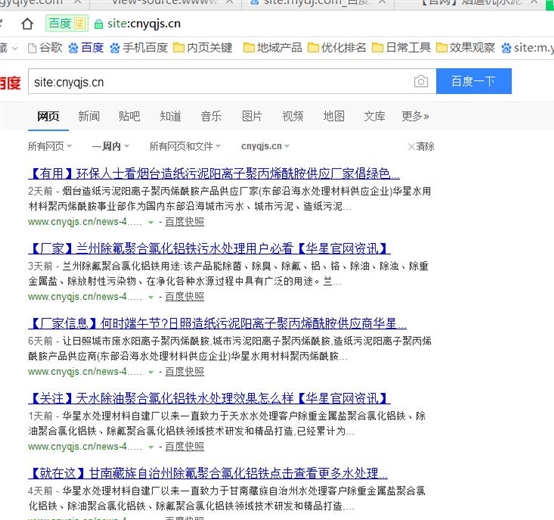Screen dimensions: 554x520
Task: Open result 【厂家信息】何时端午节
Action: click(x=217, y=323)
